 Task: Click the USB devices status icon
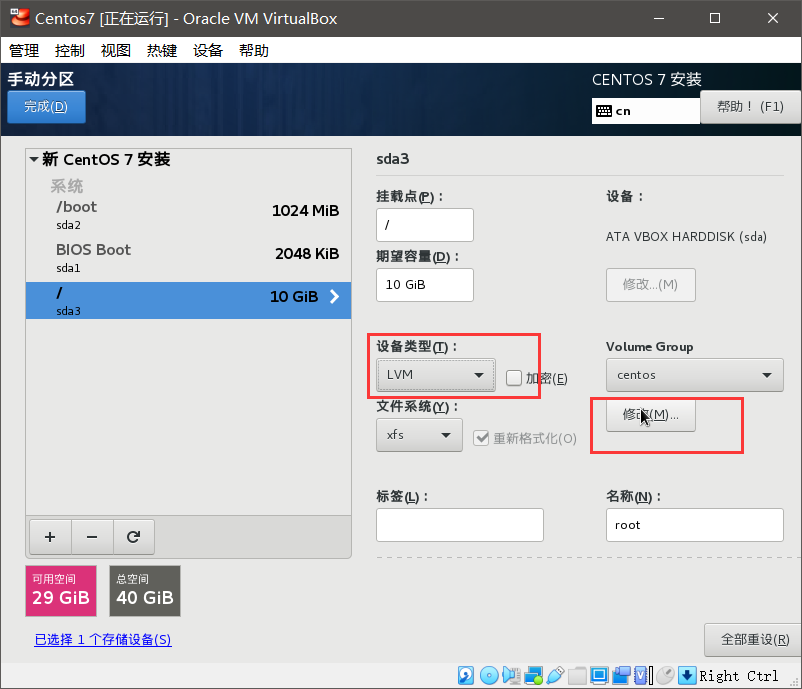(x=555, y=675)
